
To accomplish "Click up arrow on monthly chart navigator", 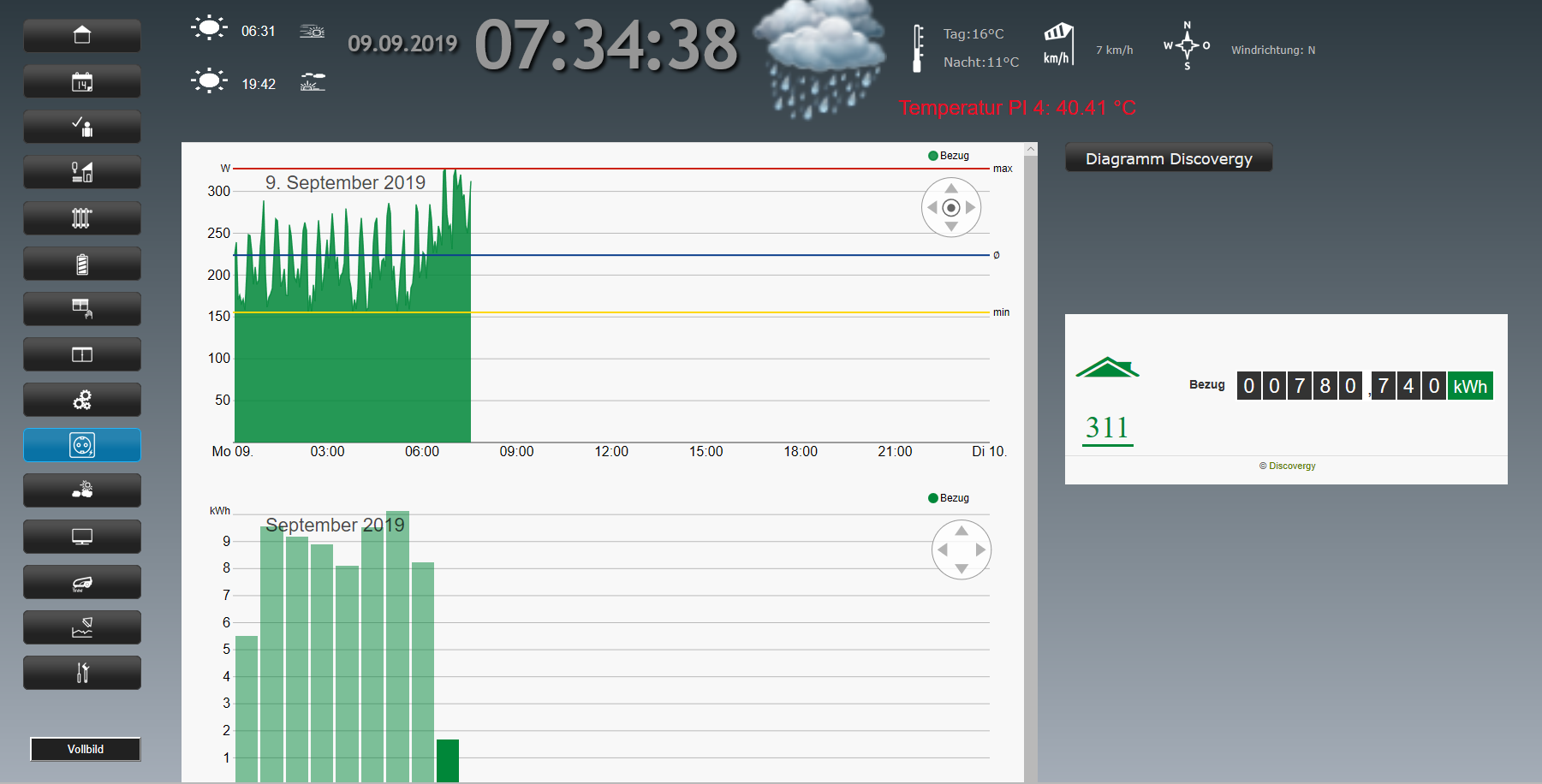I will (962, 531).
